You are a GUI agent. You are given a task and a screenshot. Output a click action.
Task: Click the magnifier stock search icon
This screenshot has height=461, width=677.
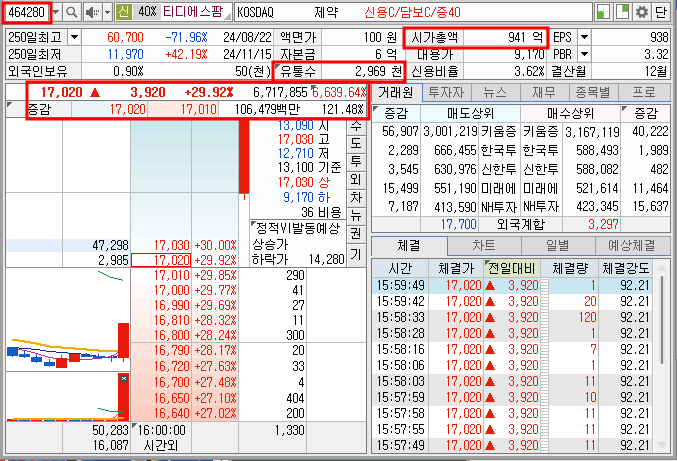(x=72, y=12)
